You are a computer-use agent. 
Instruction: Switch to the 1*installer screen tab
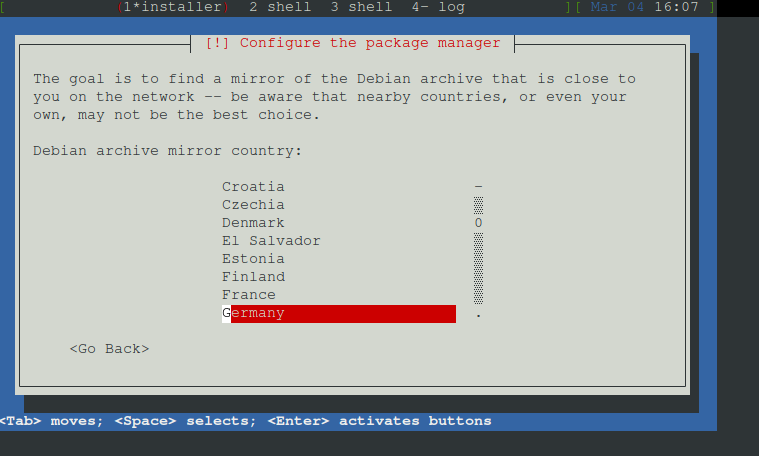[x=173, y=7]
